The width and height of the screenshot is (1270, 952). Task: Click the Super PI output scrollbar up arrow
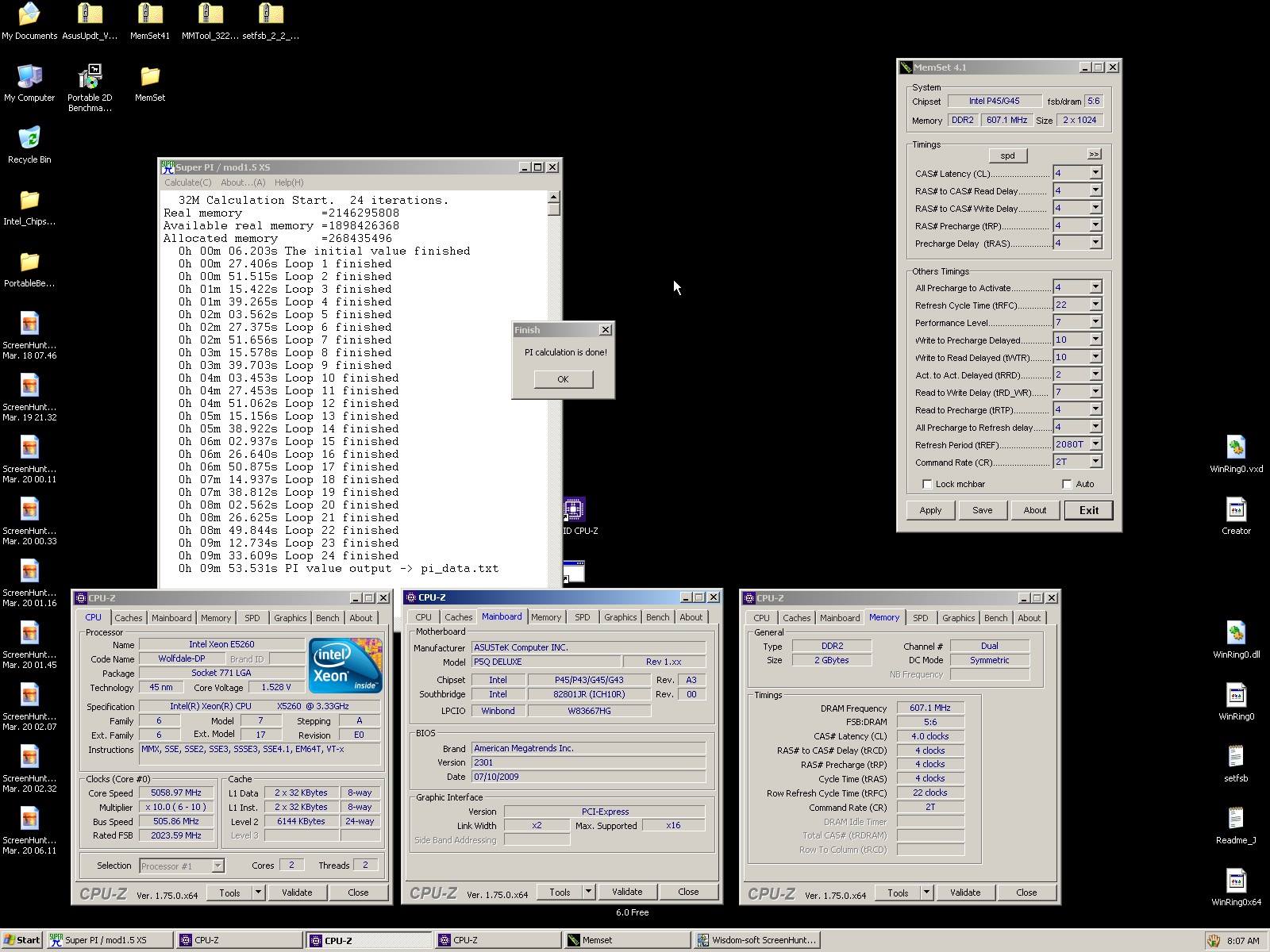click(x=554, y=197)
